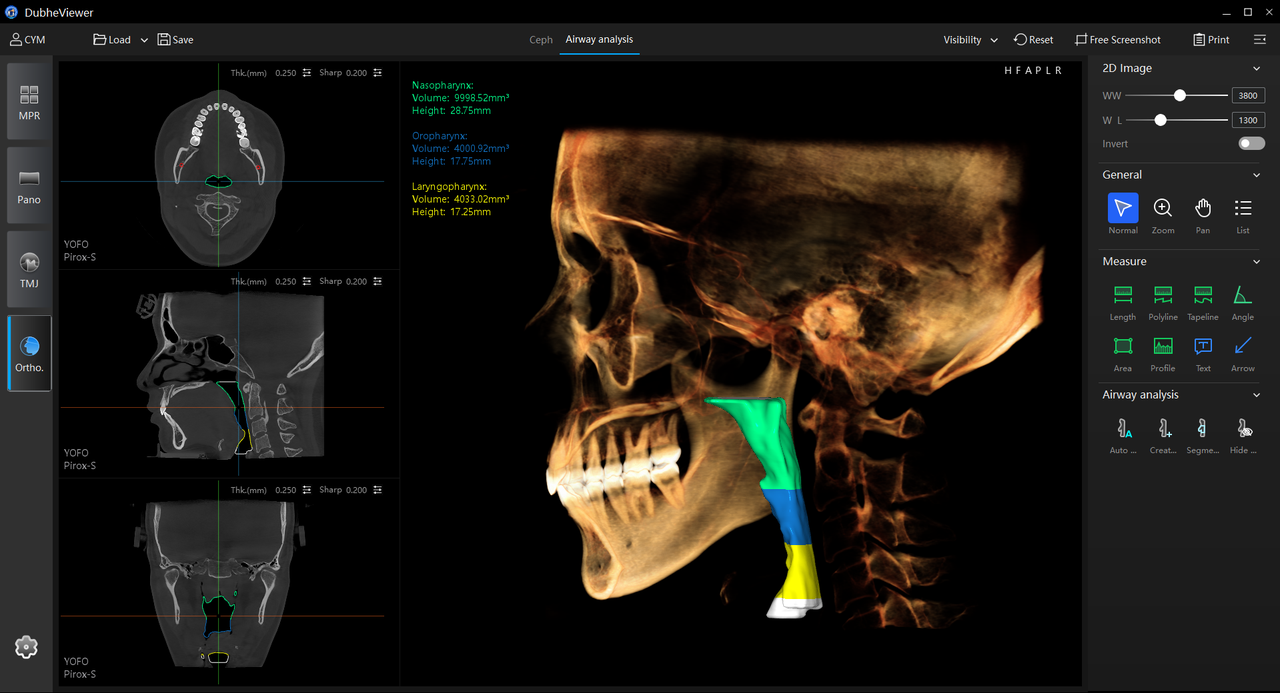Click the sagittal CT slice view

pos(228,376)
